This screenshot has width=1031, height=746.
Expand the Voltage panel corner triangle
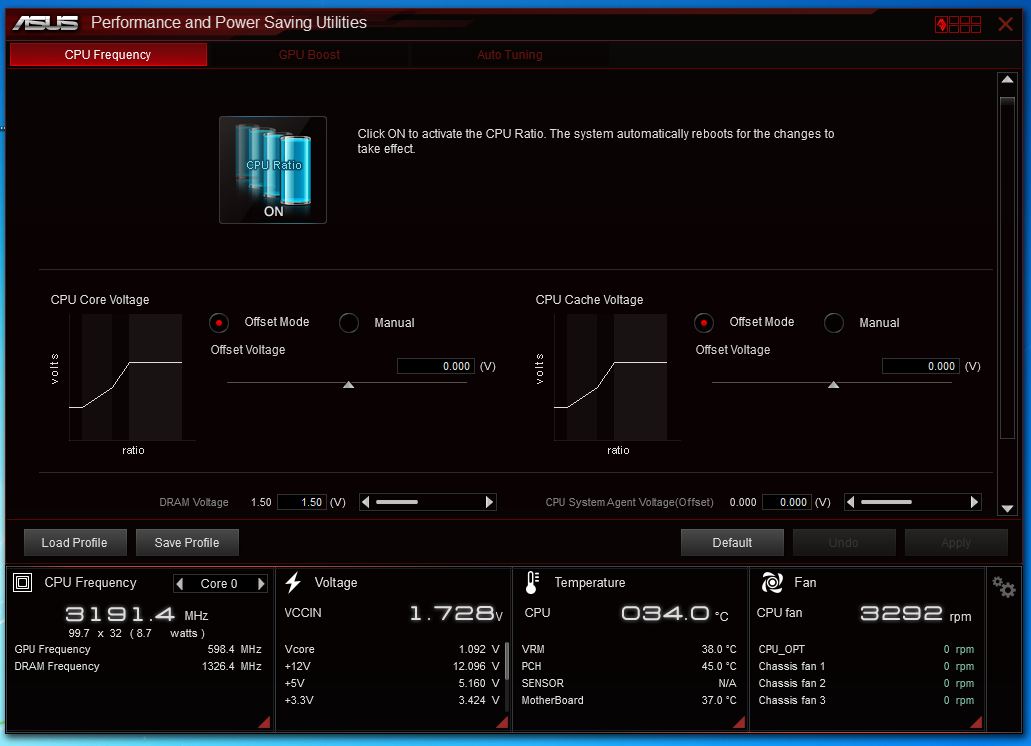(x=502, y=722)
